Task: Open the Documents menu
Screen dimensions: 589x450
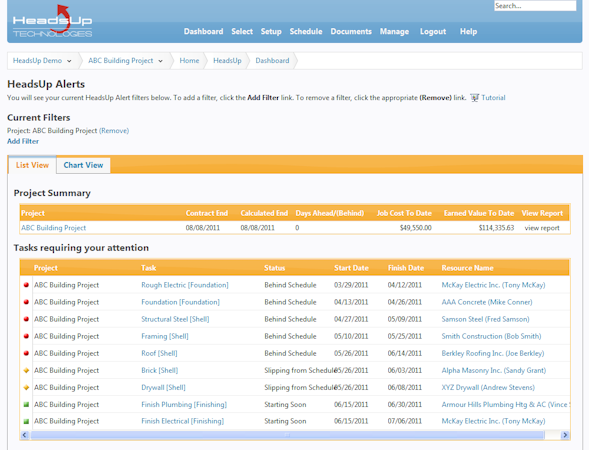Action: pos(351,32)
